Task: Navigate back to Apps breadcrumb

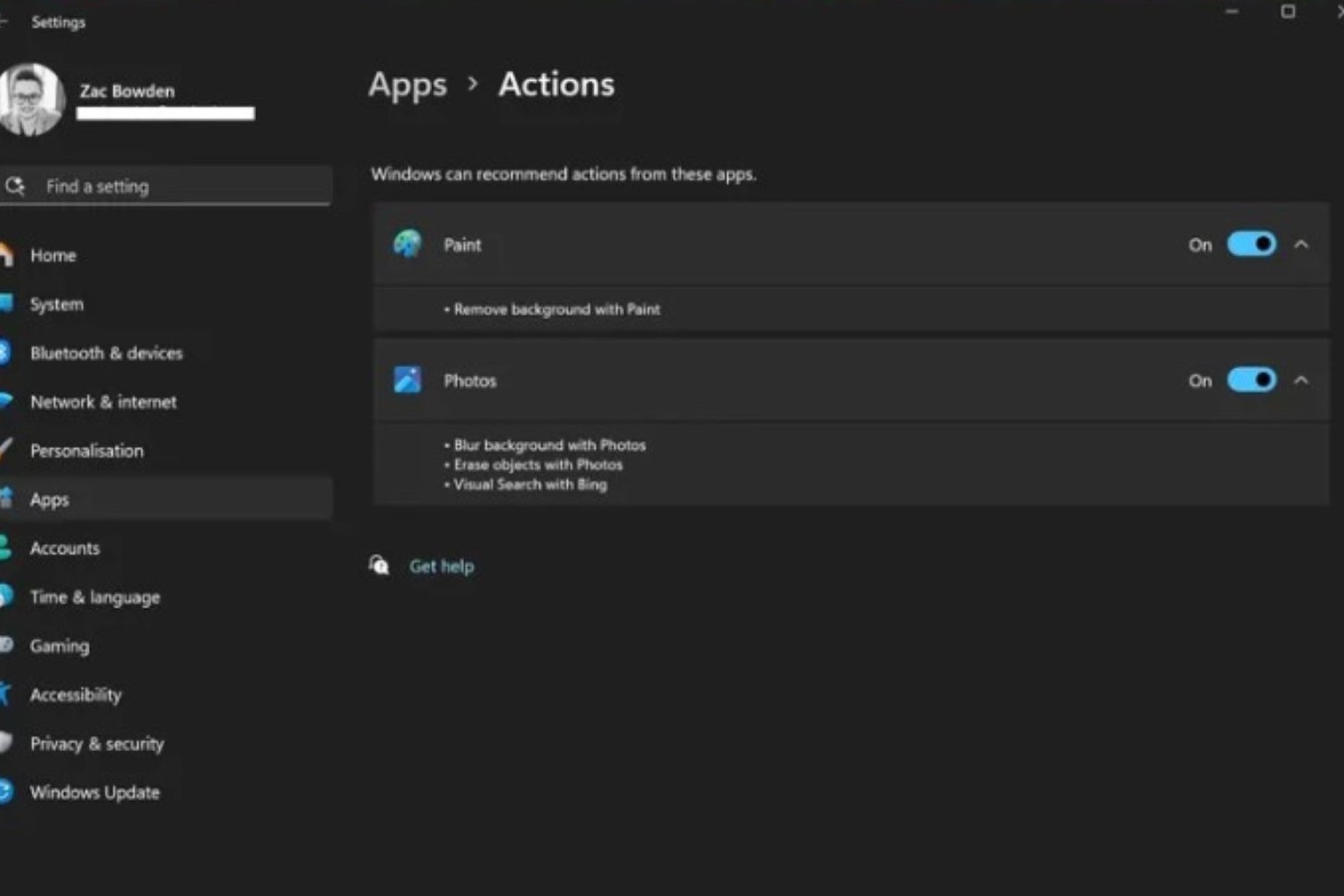Action: click(x=407, y=84)
